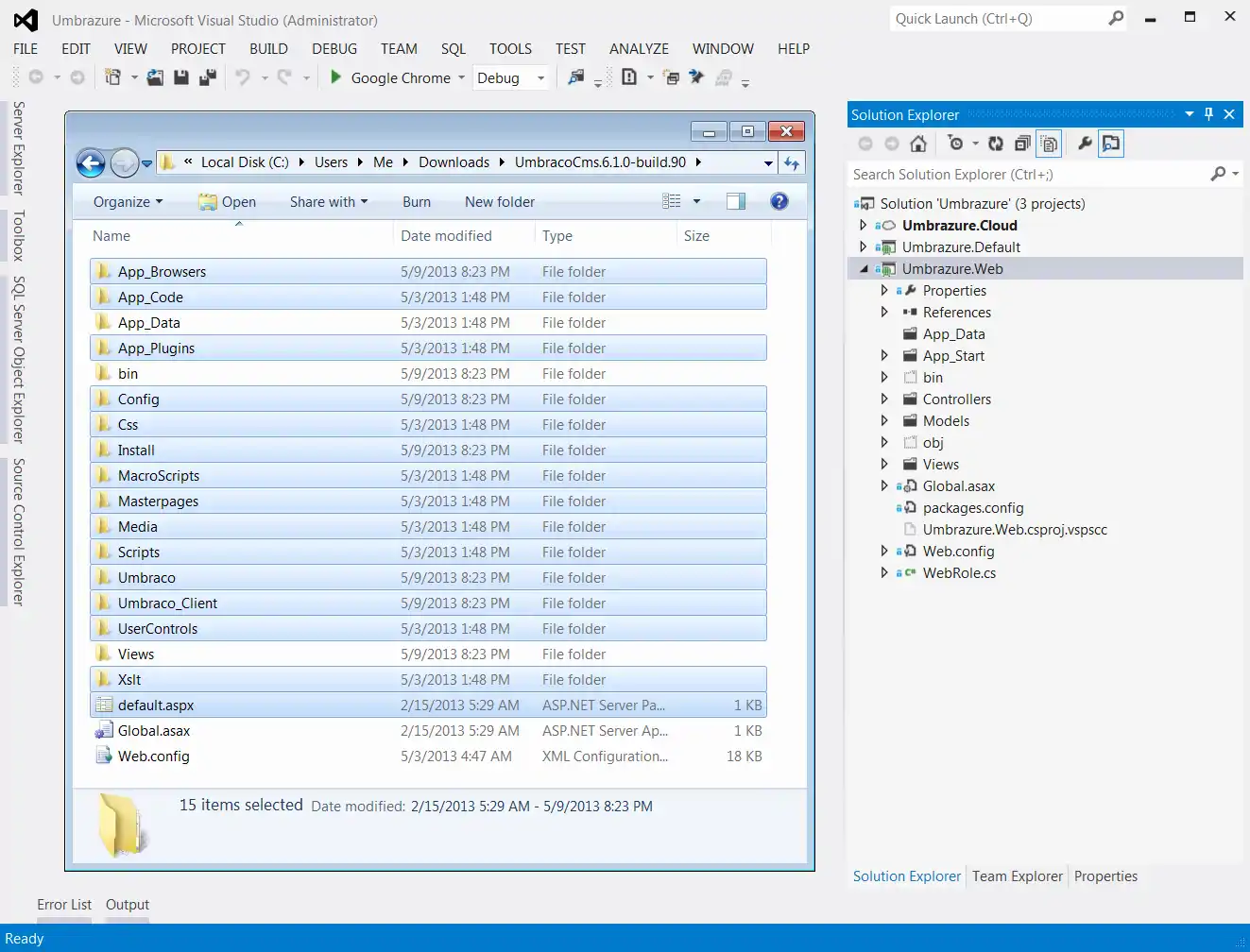Select the Global.asax file in the file list
The height and width of the screenshot is (952, 1250).
click(428, 731)
